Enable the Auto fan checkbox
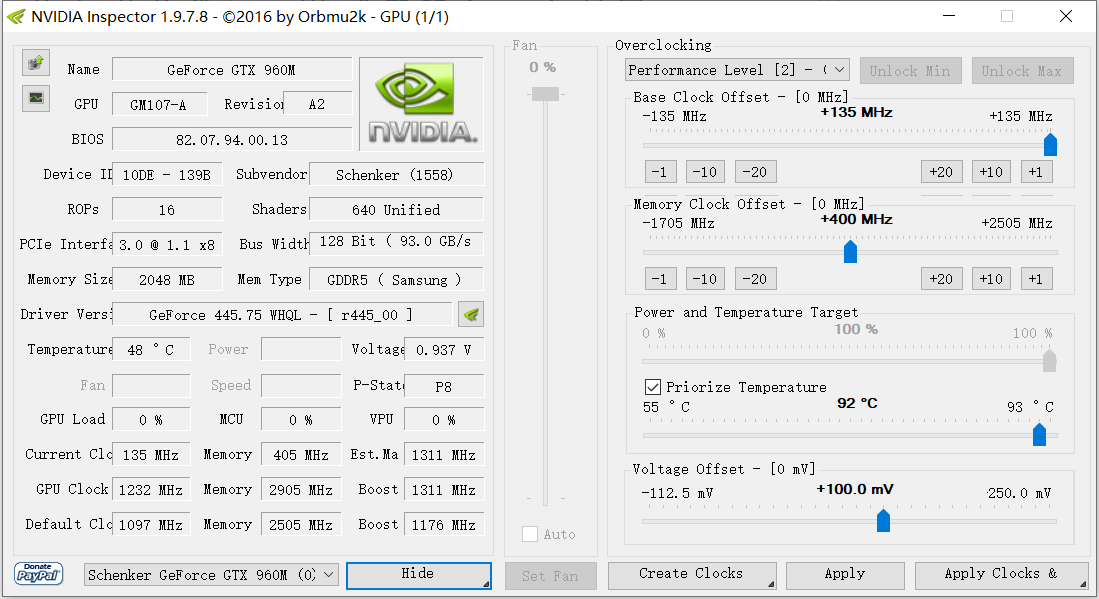The image size is (1099, 599). [x=530, y=534]
